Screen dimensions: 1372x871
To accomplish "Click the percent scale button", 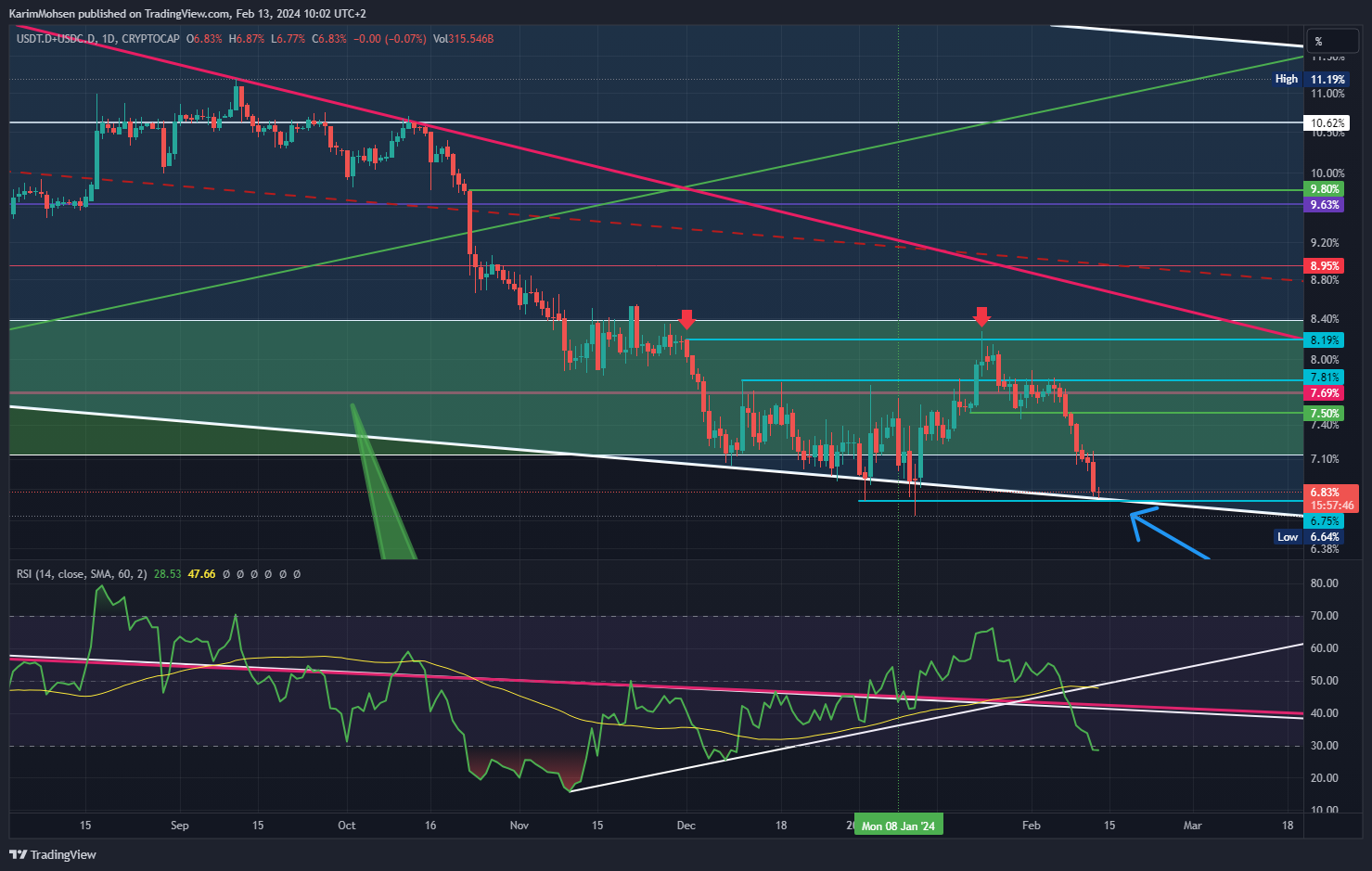I will (x=1332, y=41).
